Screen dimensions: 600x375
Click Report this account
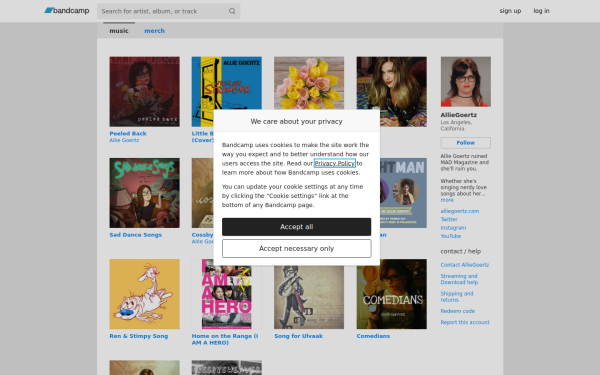[465, 323]
